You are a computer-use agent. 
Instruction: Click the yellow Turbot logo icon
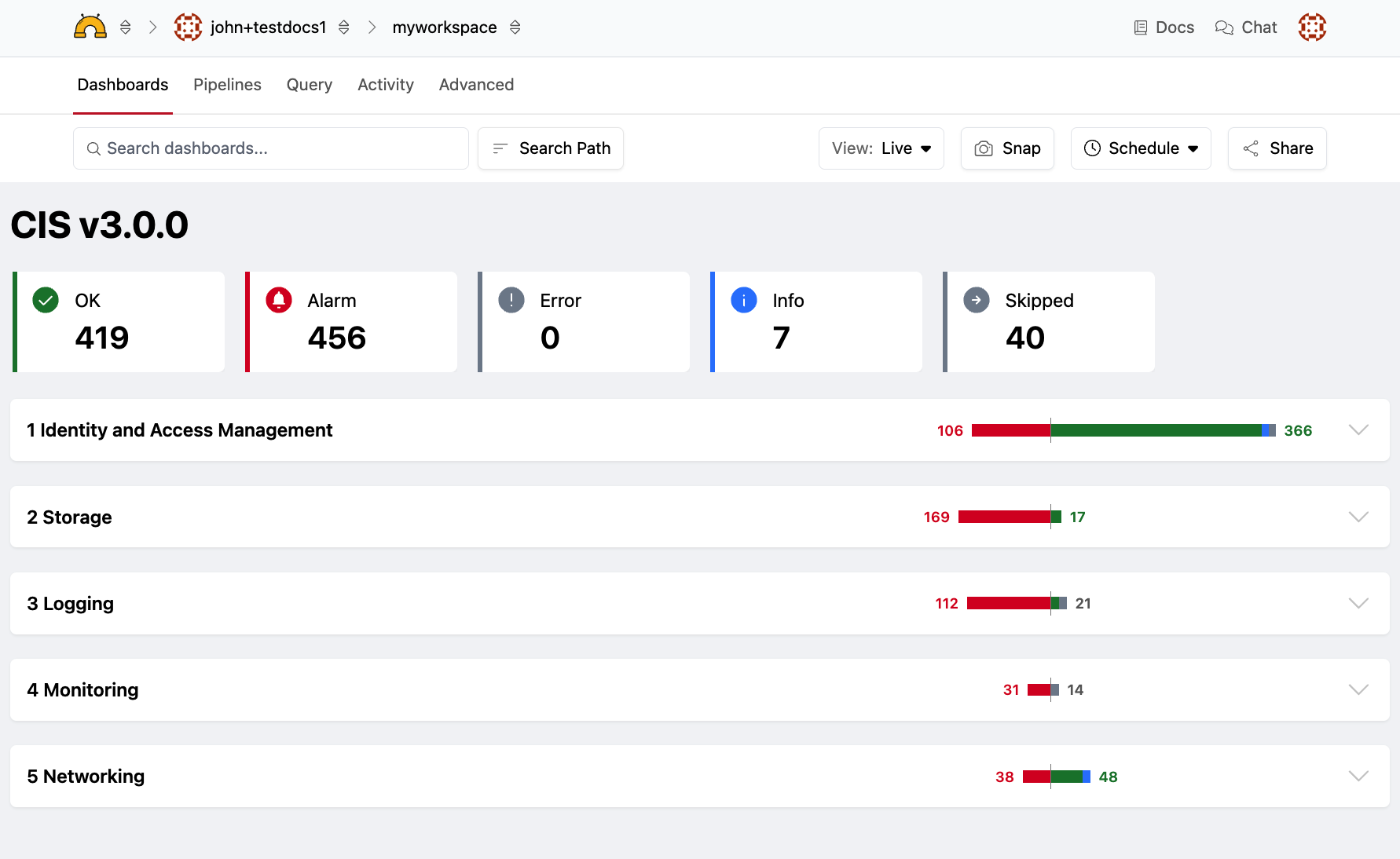90,27
